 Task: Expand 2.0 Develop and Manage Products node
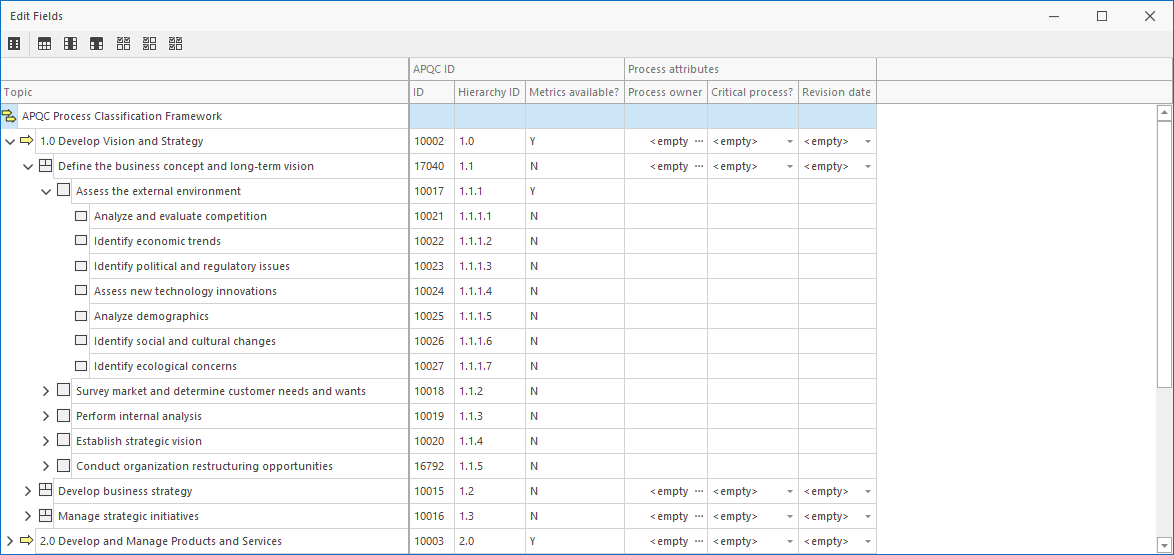[10, 541]
